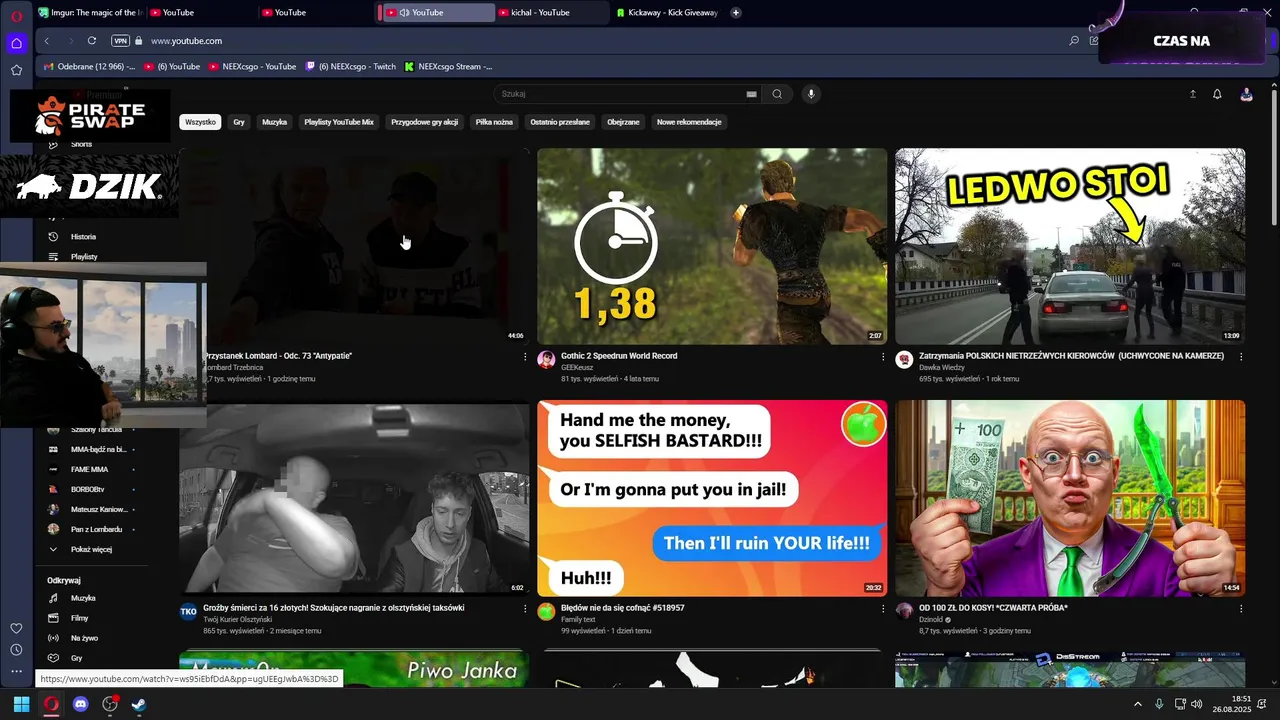
Task: Open more options for Błędów nie da się video
Action: pyautogui.click(x=883, y=609)
